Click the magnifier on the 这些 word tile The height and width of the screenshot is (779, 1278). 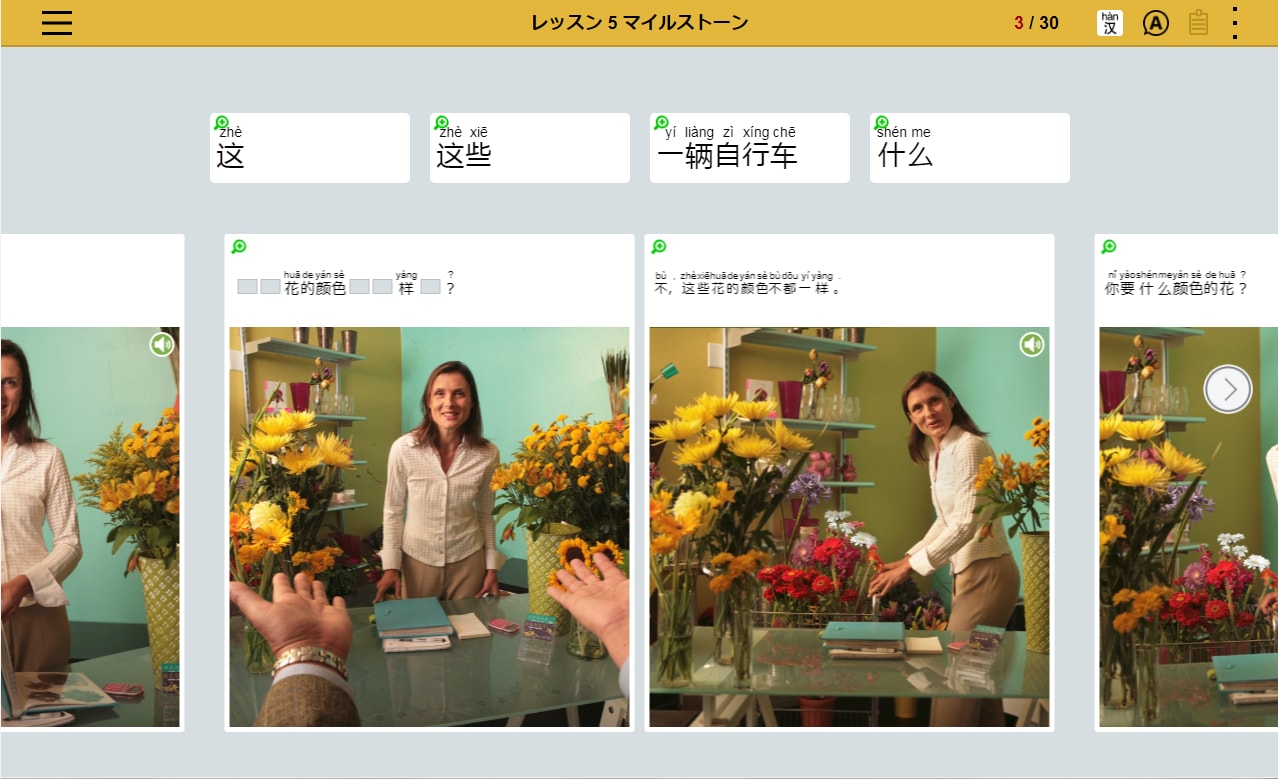(441, 121)
